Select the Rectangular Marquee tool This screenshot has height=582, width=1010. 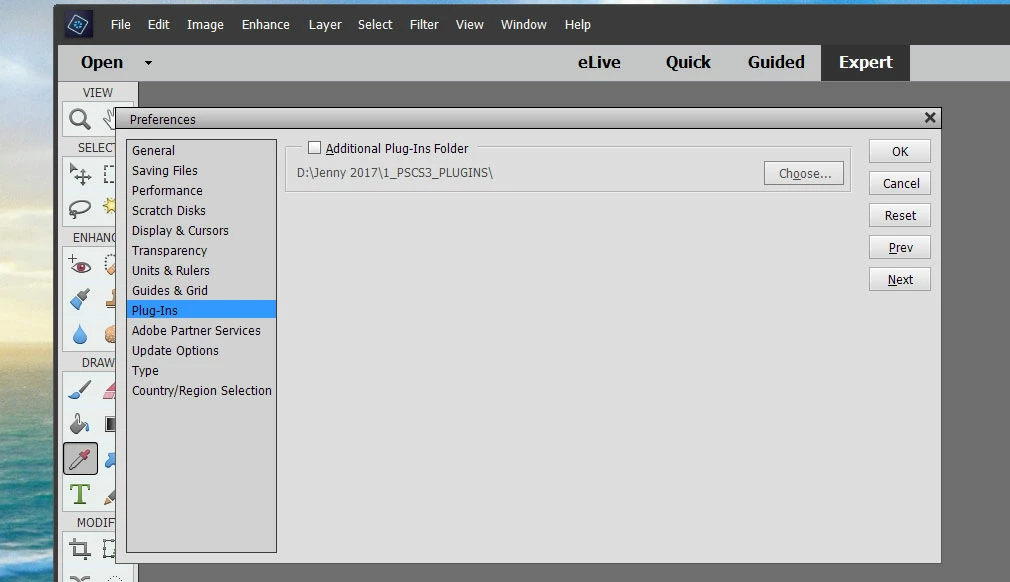[110, 174]
